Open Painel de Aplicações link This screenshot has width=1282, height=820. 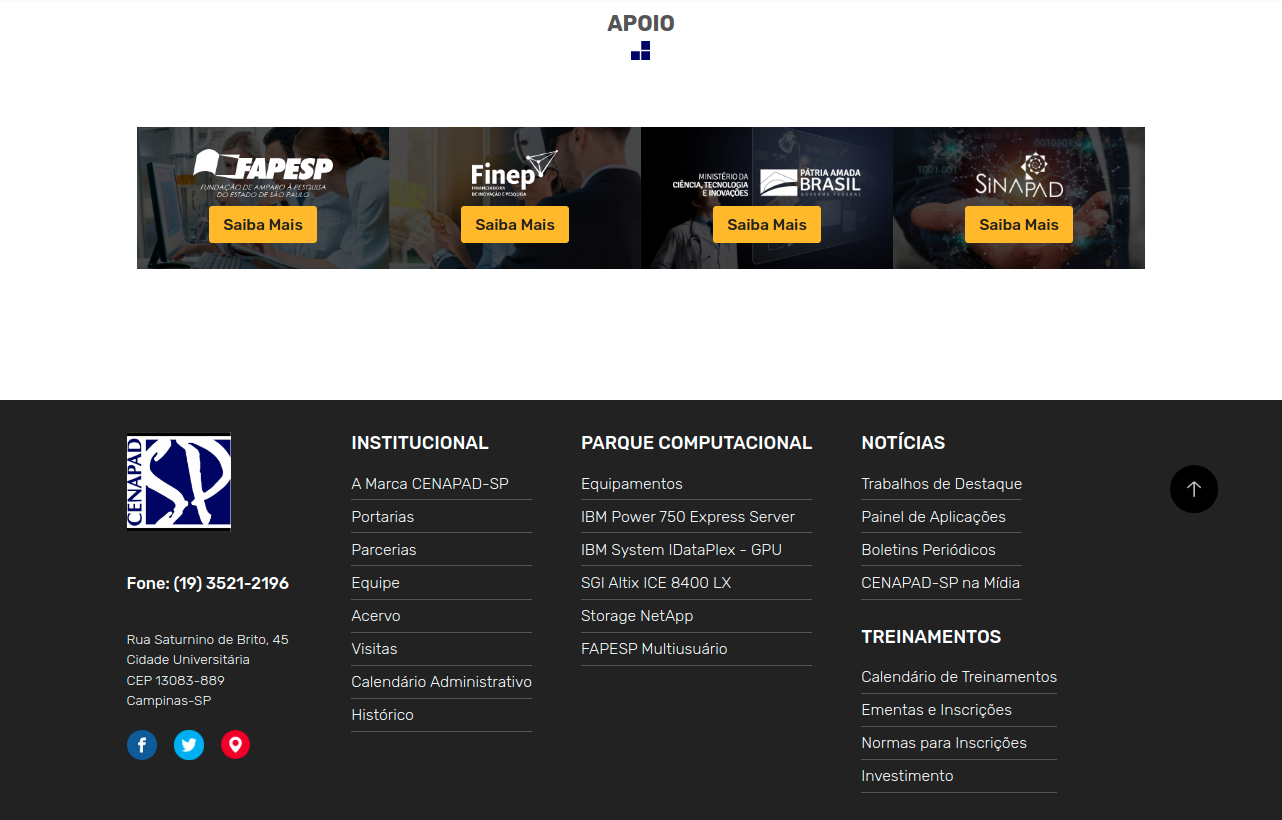[934, 517]
